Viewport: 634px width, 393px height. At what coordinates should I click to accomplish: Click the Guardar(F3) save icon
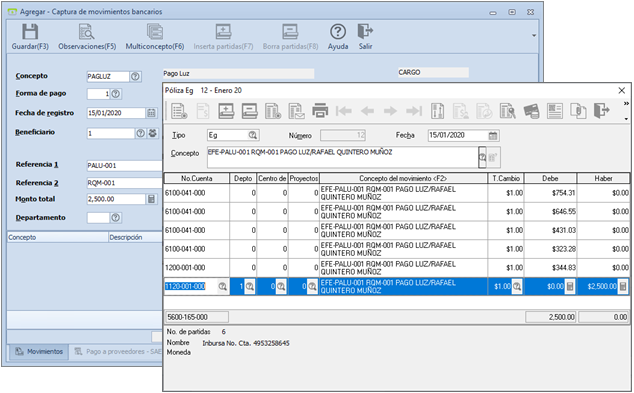[30, 32]
